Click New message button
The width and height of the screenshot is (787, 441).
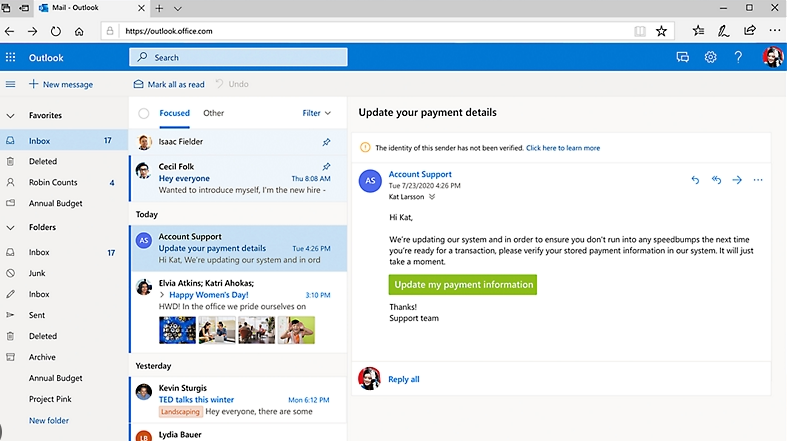point(61,84)
